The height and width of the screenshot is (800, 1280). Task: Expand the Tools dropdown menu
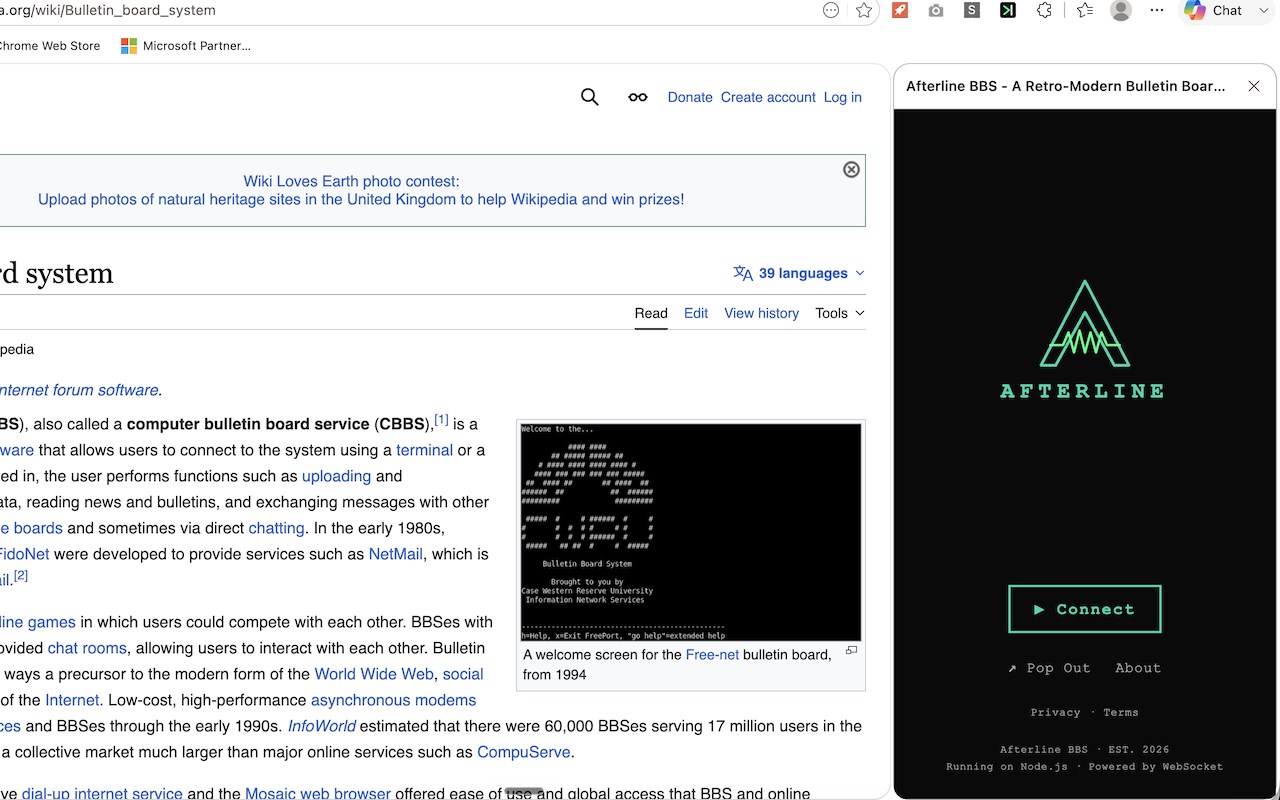[840, 313]
